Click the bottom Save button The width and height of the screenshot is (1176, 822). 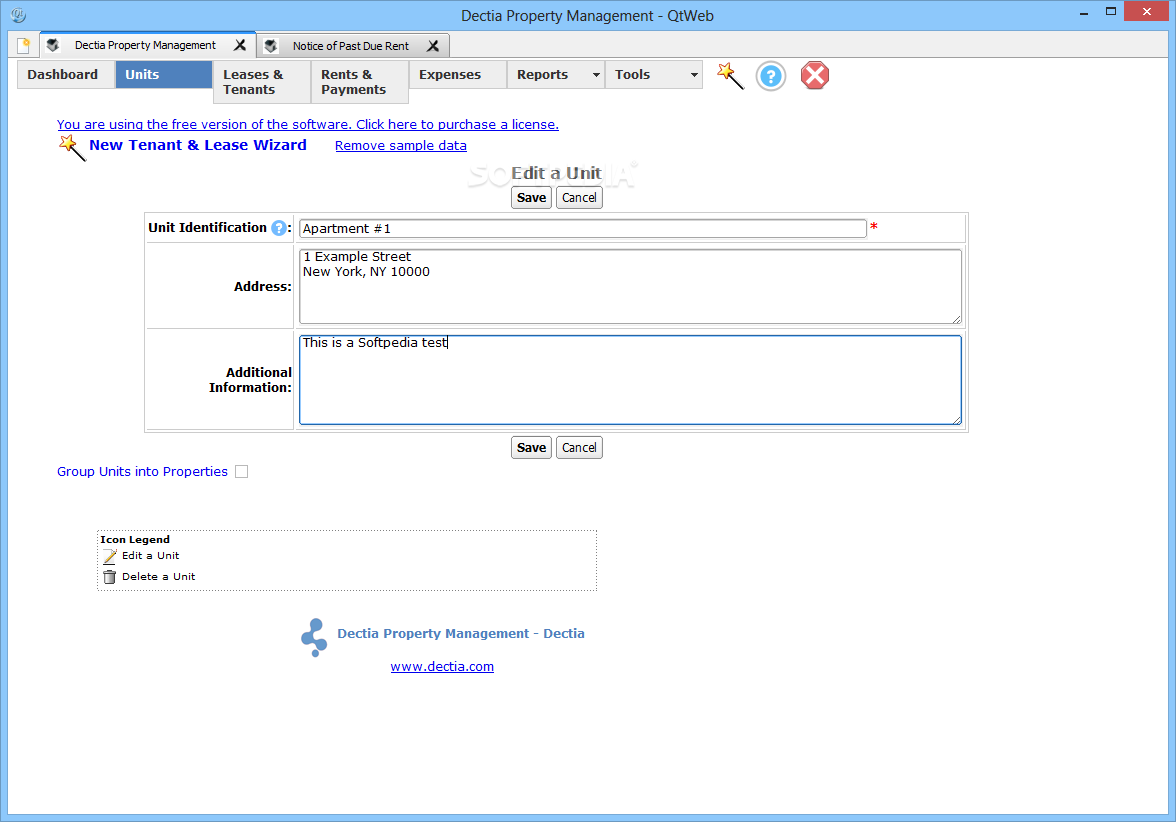coord(531,448)
